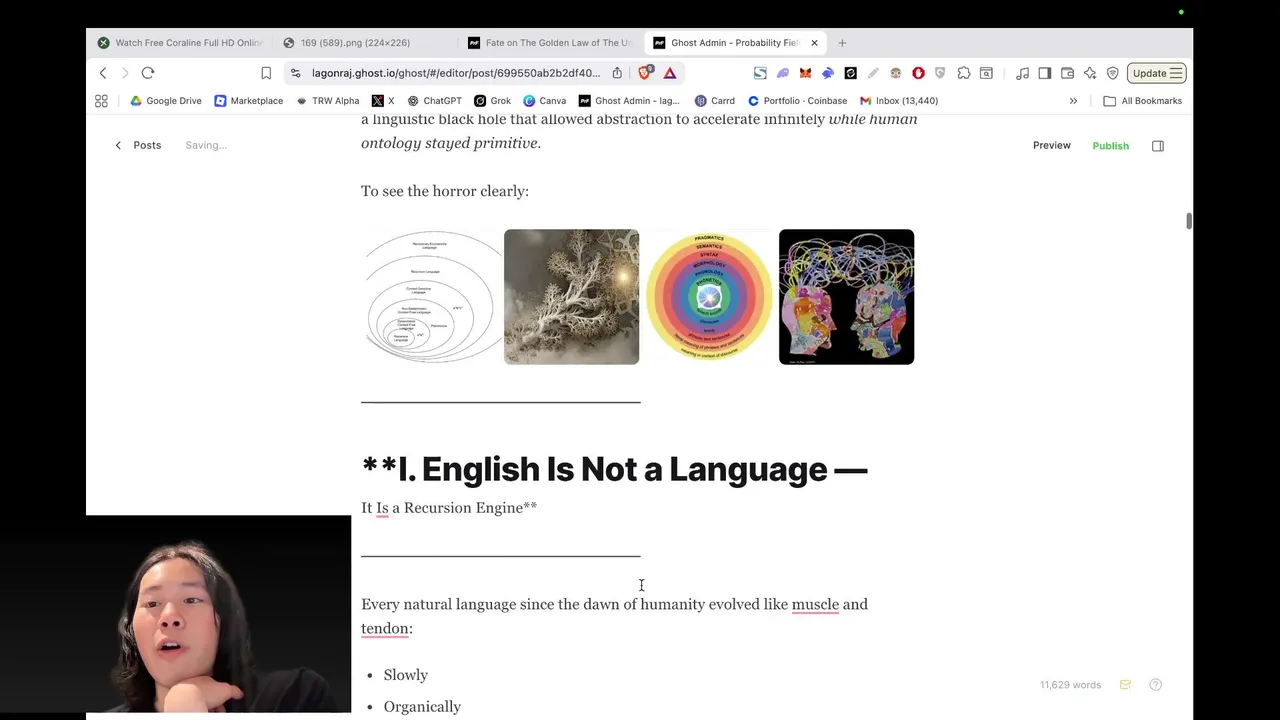1280x720 pixels.
Task: Click the yellow envelope icon near word count
Action: (x=1125, y=685)
